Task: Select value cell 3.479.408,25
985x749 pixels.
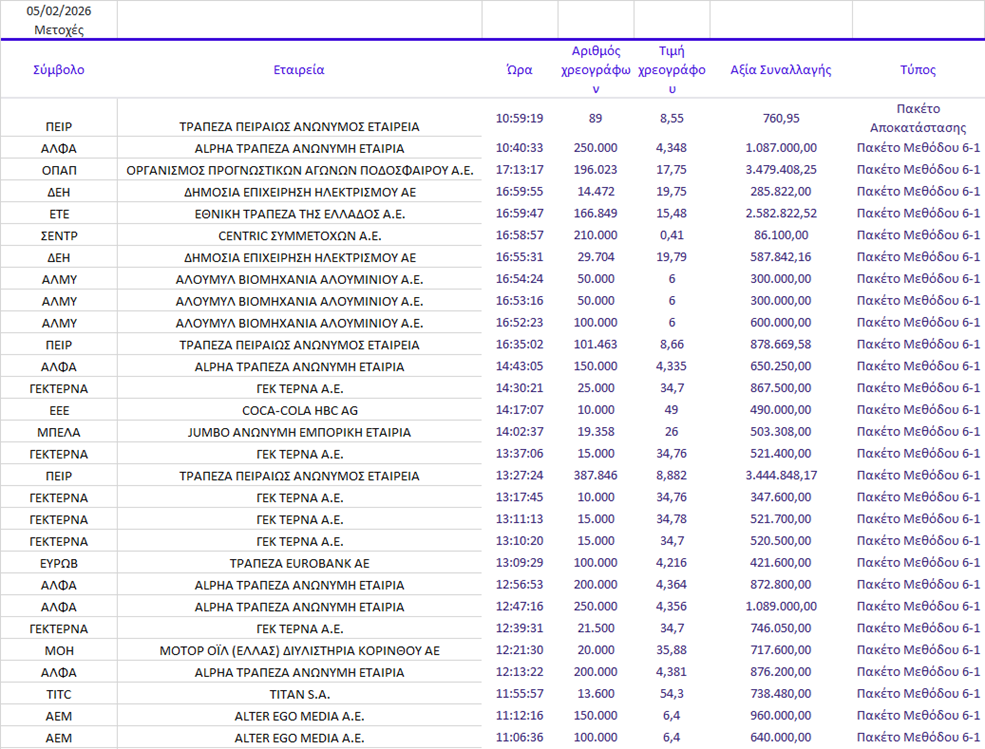Action: click(781, 170)
